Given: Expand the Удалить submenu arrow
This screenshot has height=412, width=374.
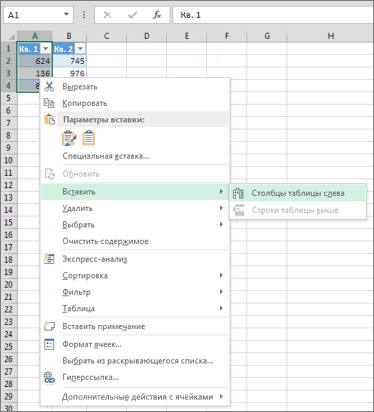Looking at the screenshot, I should [x=221, y=208].
